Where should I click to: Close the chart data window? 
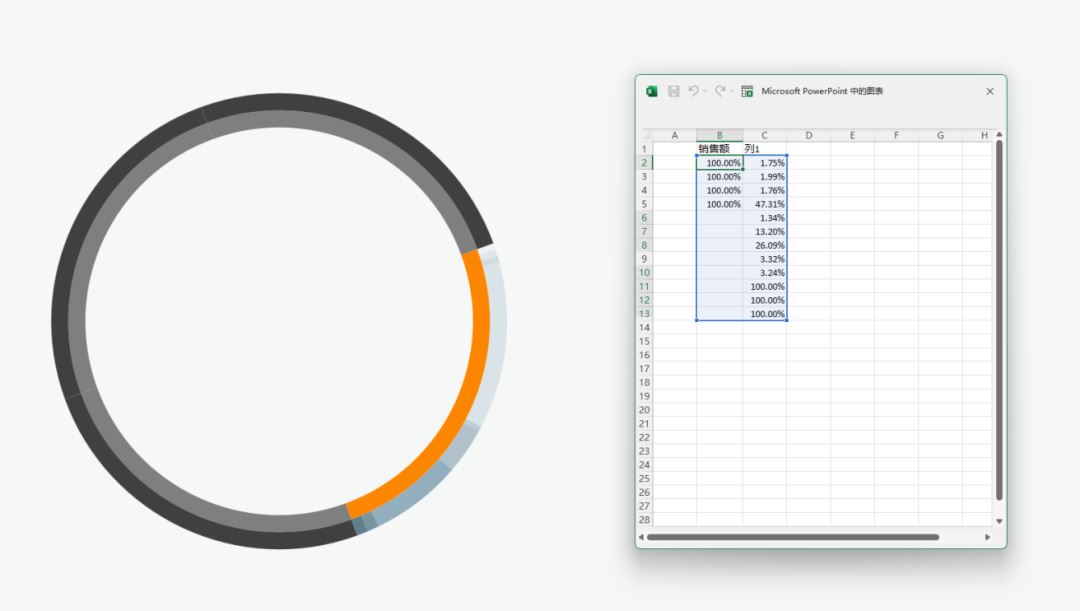(990, 91)
